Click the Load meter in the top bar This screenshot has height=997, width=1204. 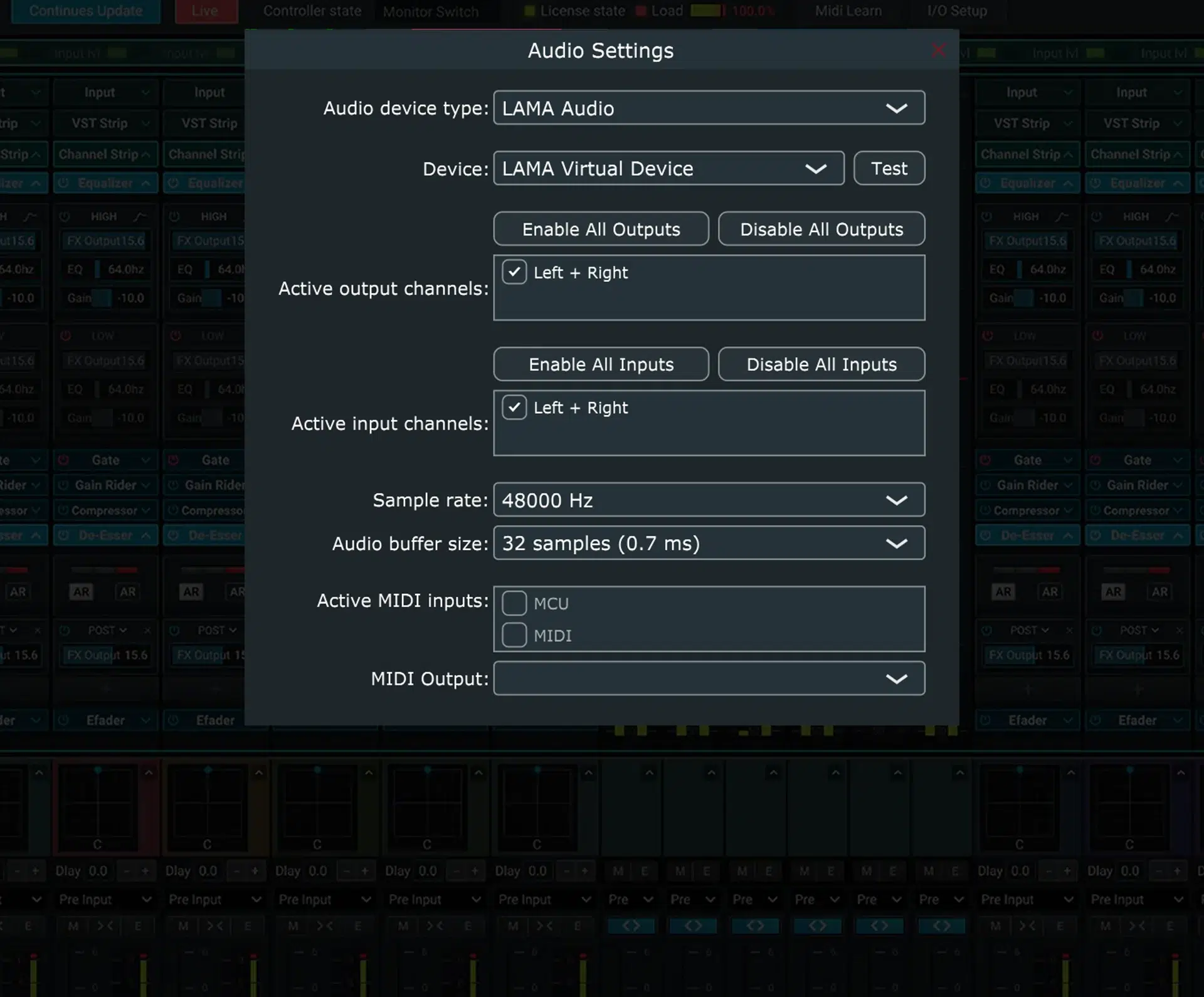705,10
